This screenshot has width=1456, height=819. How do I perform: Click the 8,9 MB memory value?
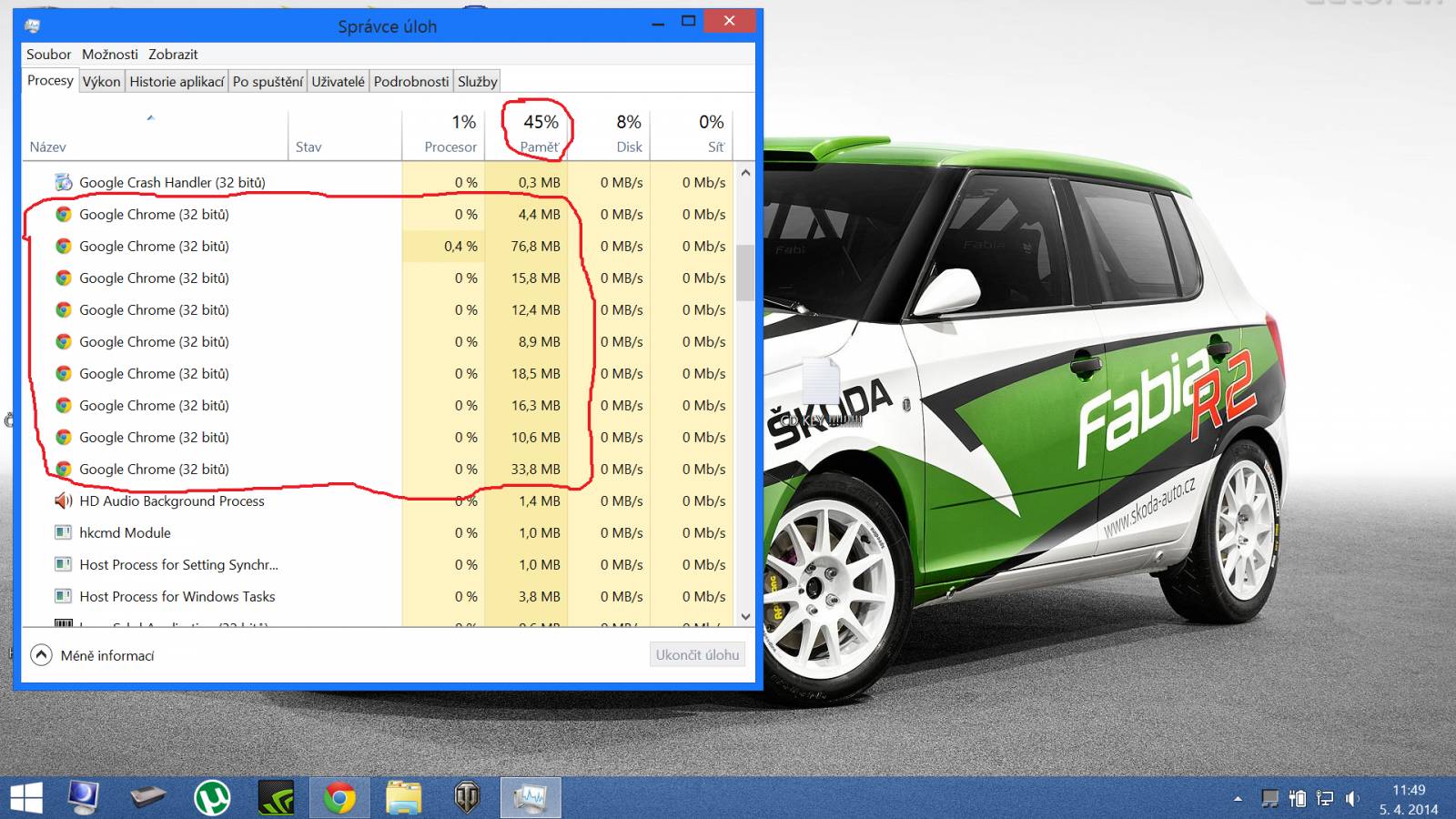(539, 341)
